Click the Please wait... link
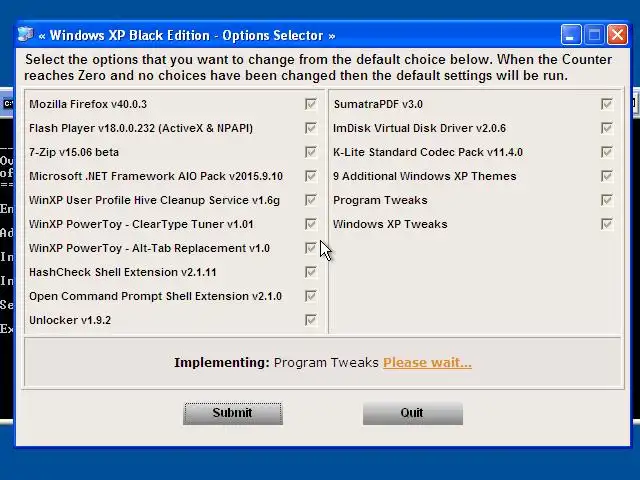 pos(427,362)
